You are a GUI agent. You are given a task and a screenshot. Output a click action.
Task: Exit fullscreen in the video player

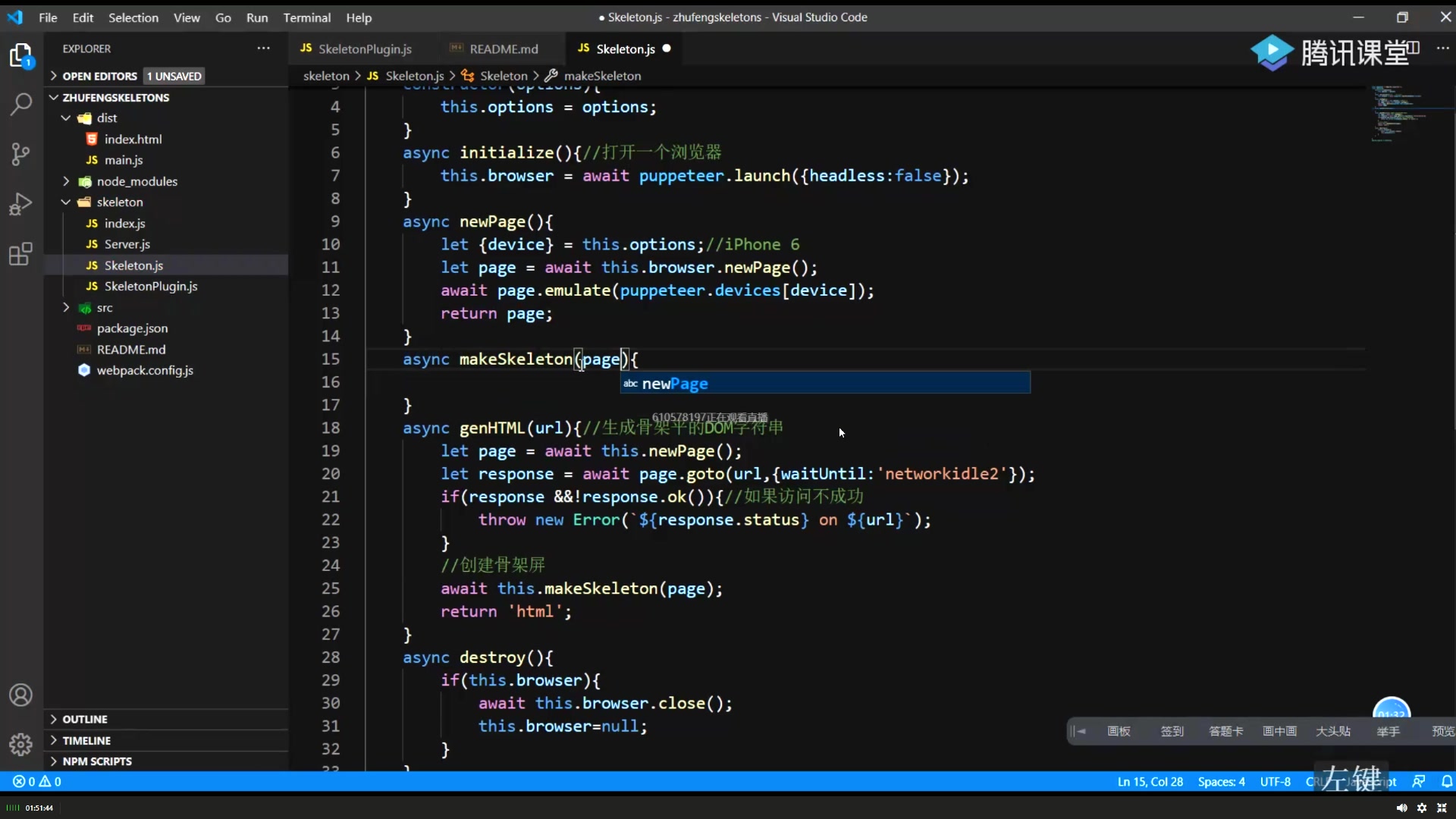1442,808
